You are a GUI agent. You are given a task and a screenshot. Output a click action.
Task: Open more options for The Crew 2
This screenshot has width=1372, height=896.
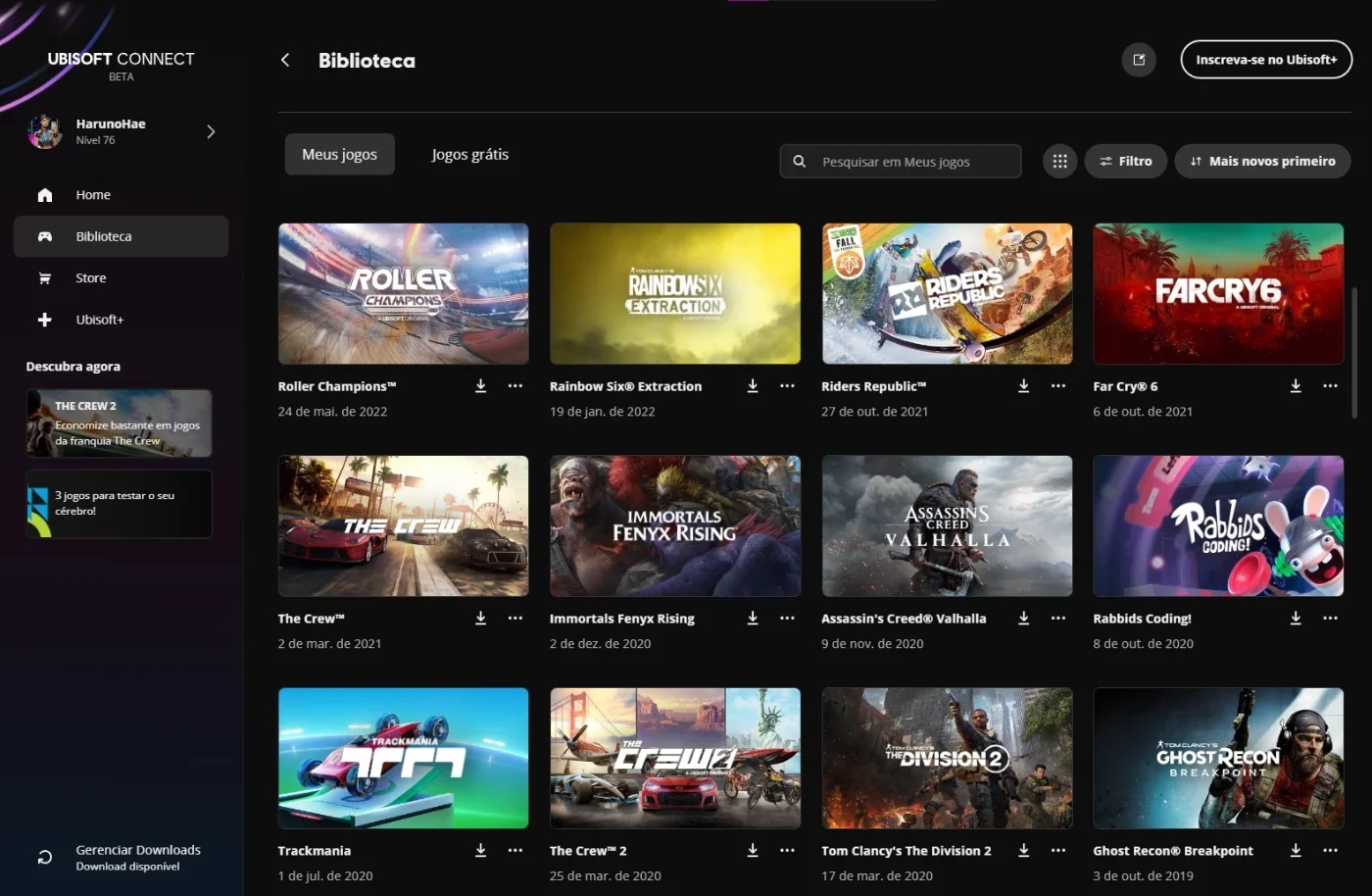point(787,851)
